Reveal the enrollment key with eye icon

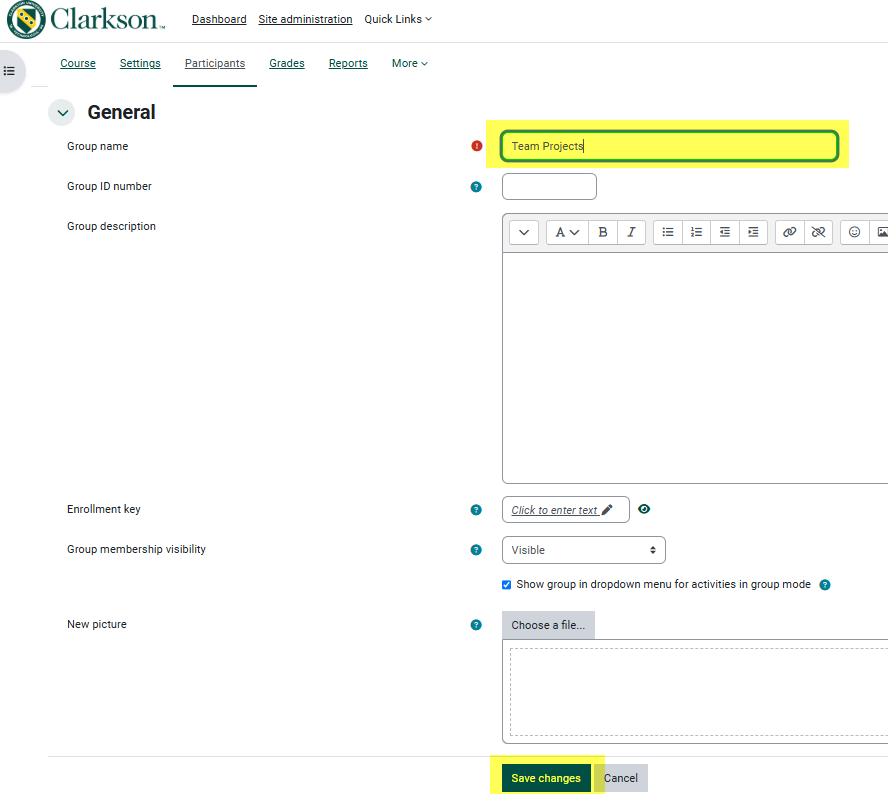coord(644,509)
